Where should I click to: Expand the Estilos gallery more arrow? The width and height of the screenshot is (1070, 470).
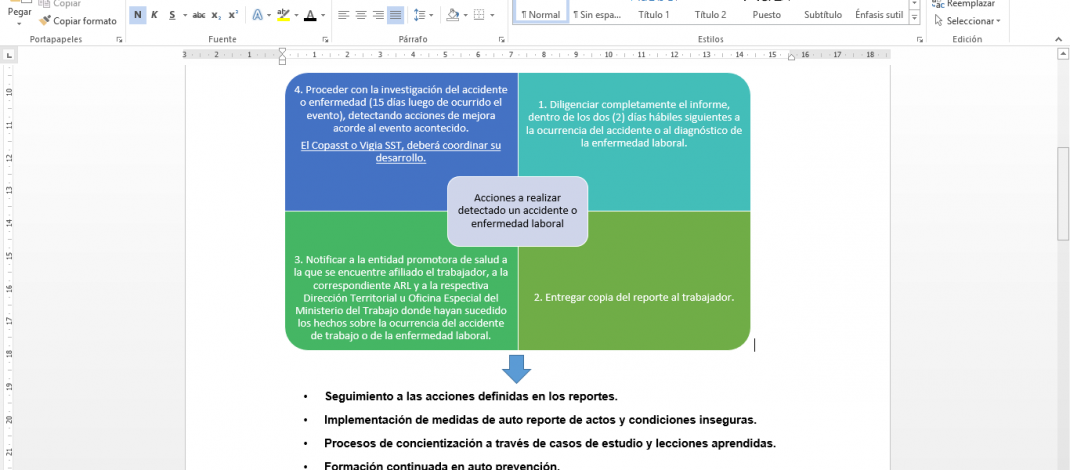click(x=914, y=19)
